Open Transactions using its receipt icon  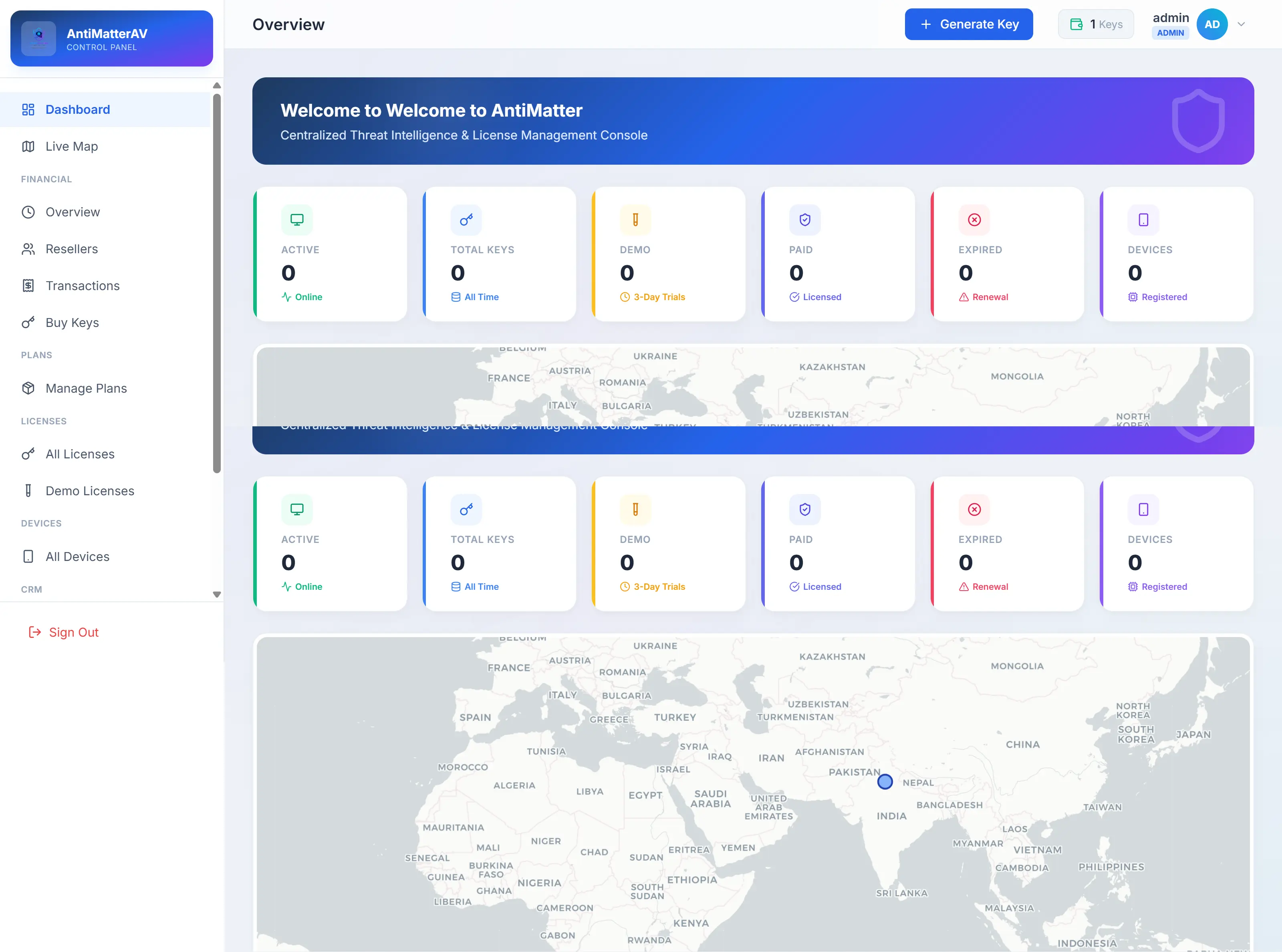(29, 285)
